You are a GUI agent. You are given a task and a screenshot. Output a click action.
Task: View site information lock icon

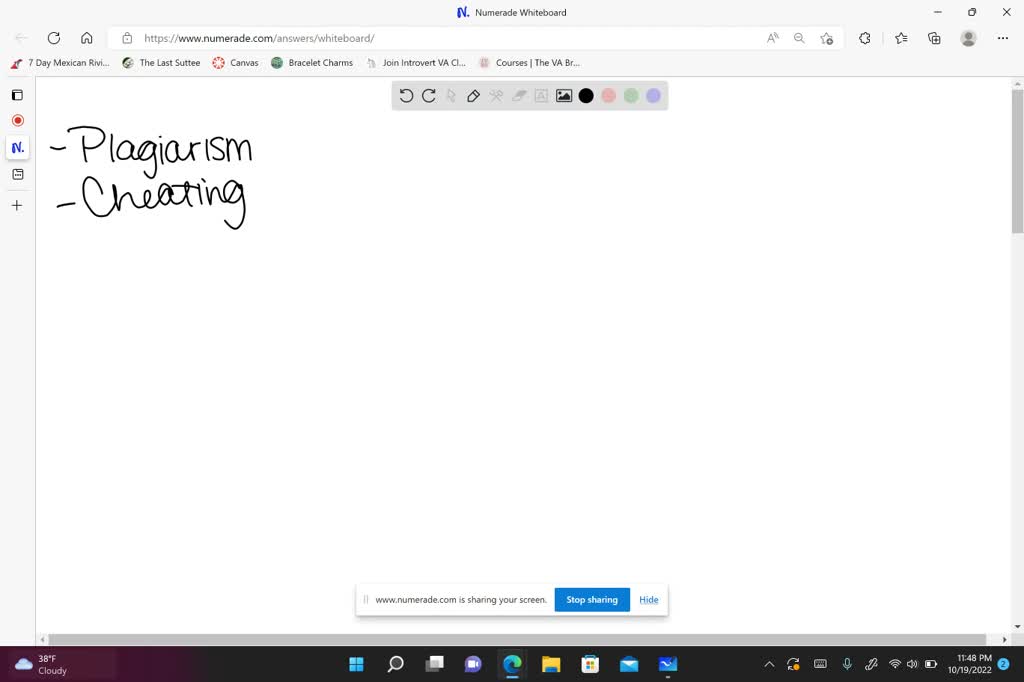[127, 39]
